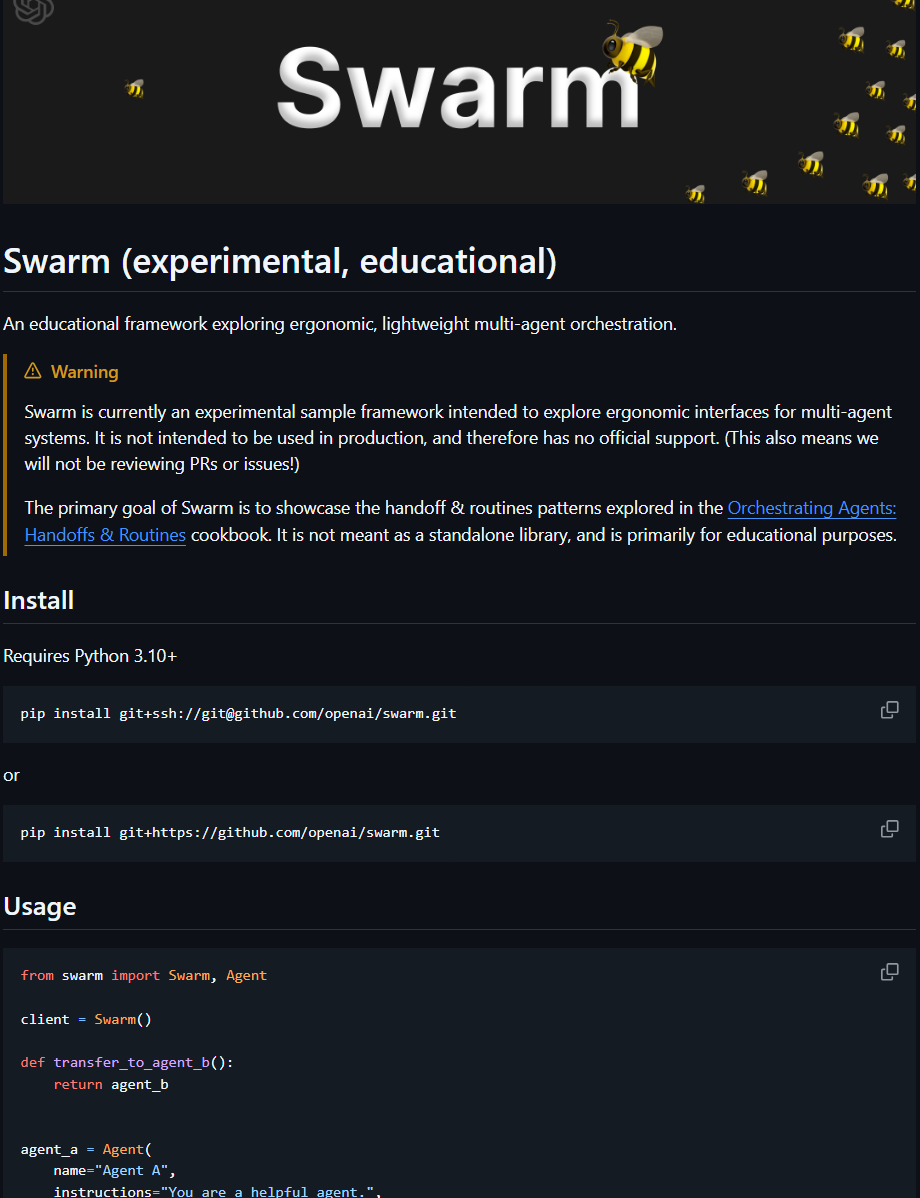Viewport: 920px width, 1198px height.
Task: Click the Install section heading
Action: click(x=38, y=601)
